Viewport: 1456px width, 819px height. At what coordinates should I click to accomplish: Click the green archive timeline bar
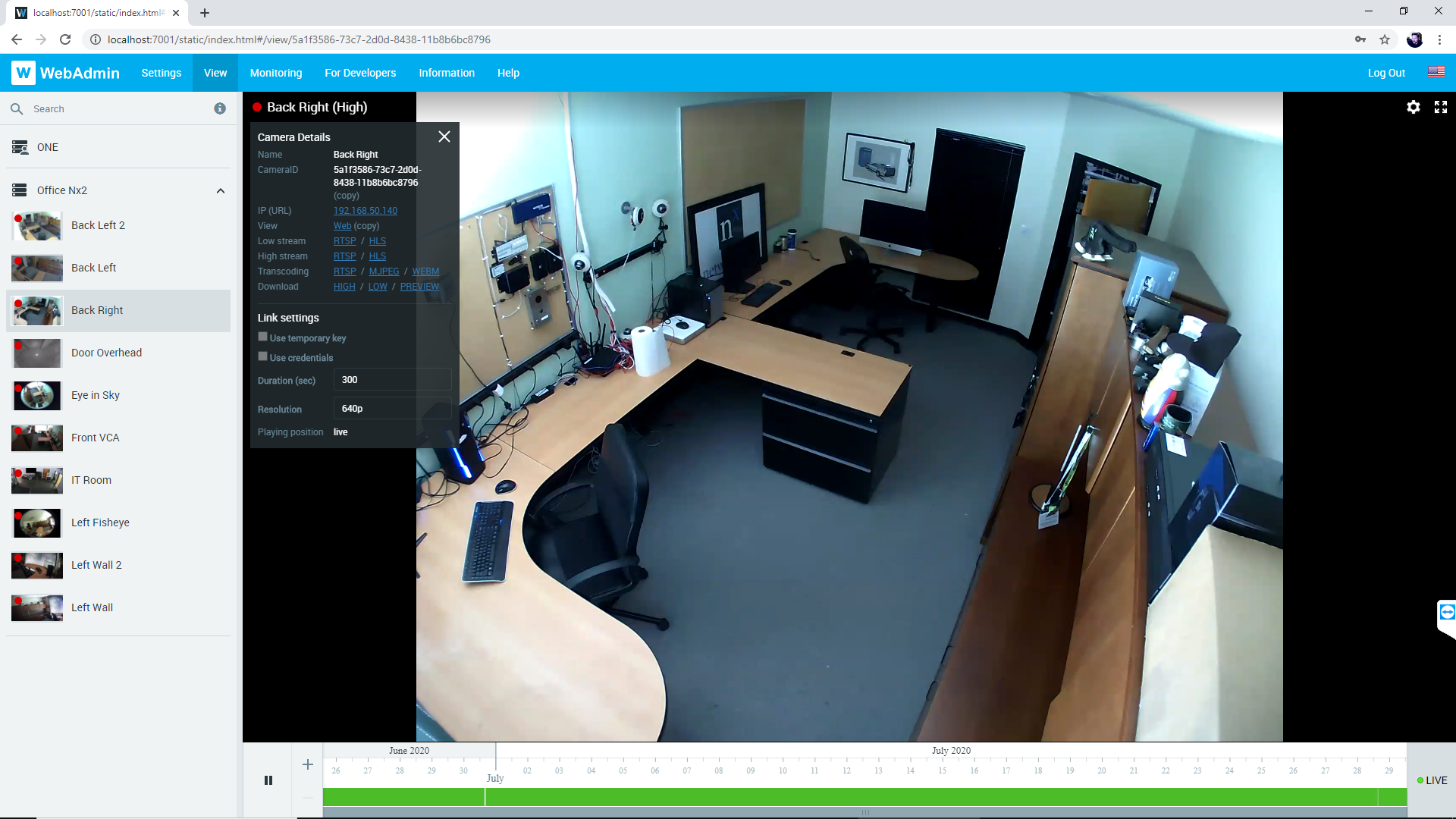click(x=864, y=797)
